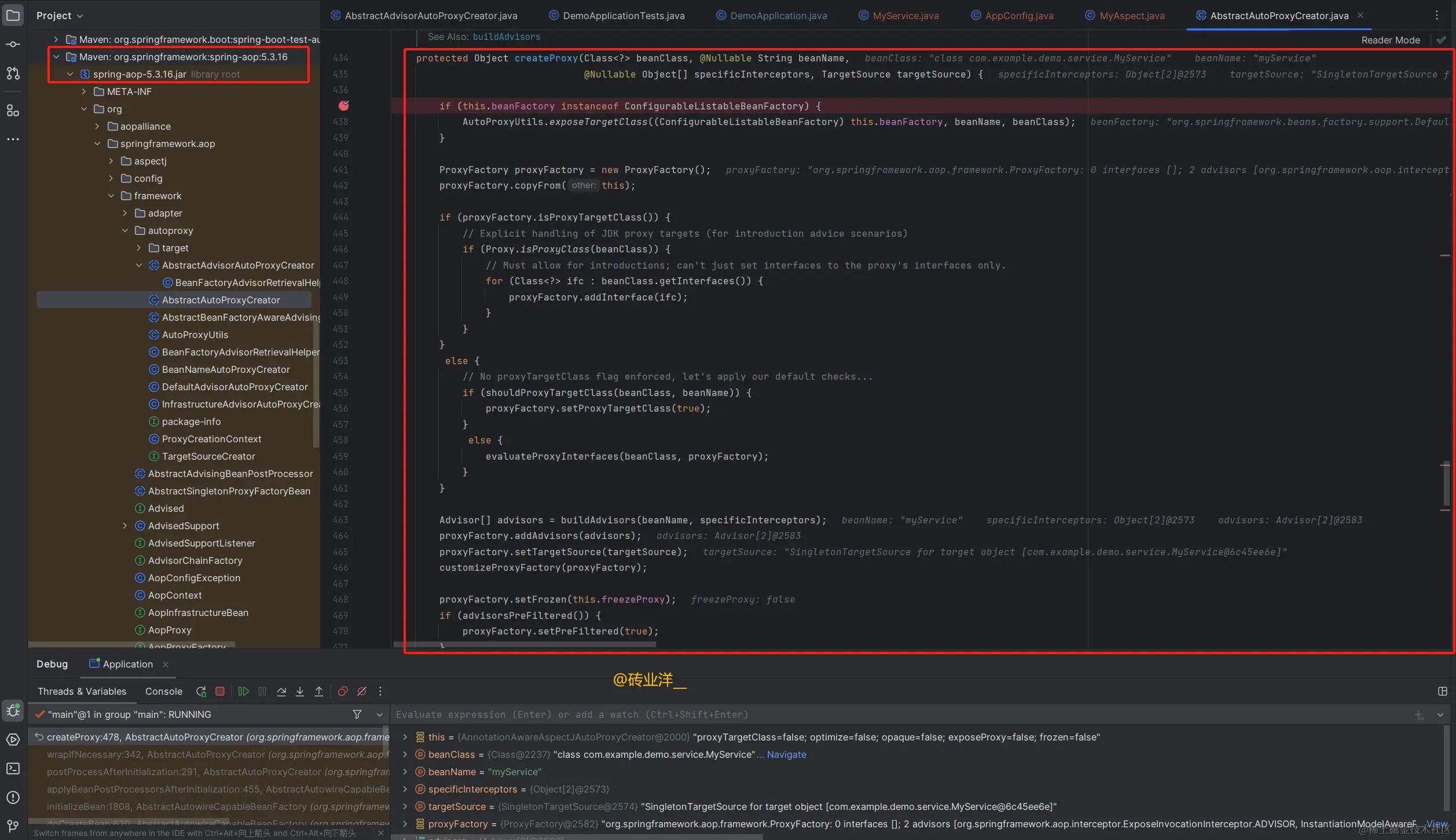1456x840 pixels.
Task: Collapse Maven spring-aop:5.3.16 library node
Action: click(56, 57)
